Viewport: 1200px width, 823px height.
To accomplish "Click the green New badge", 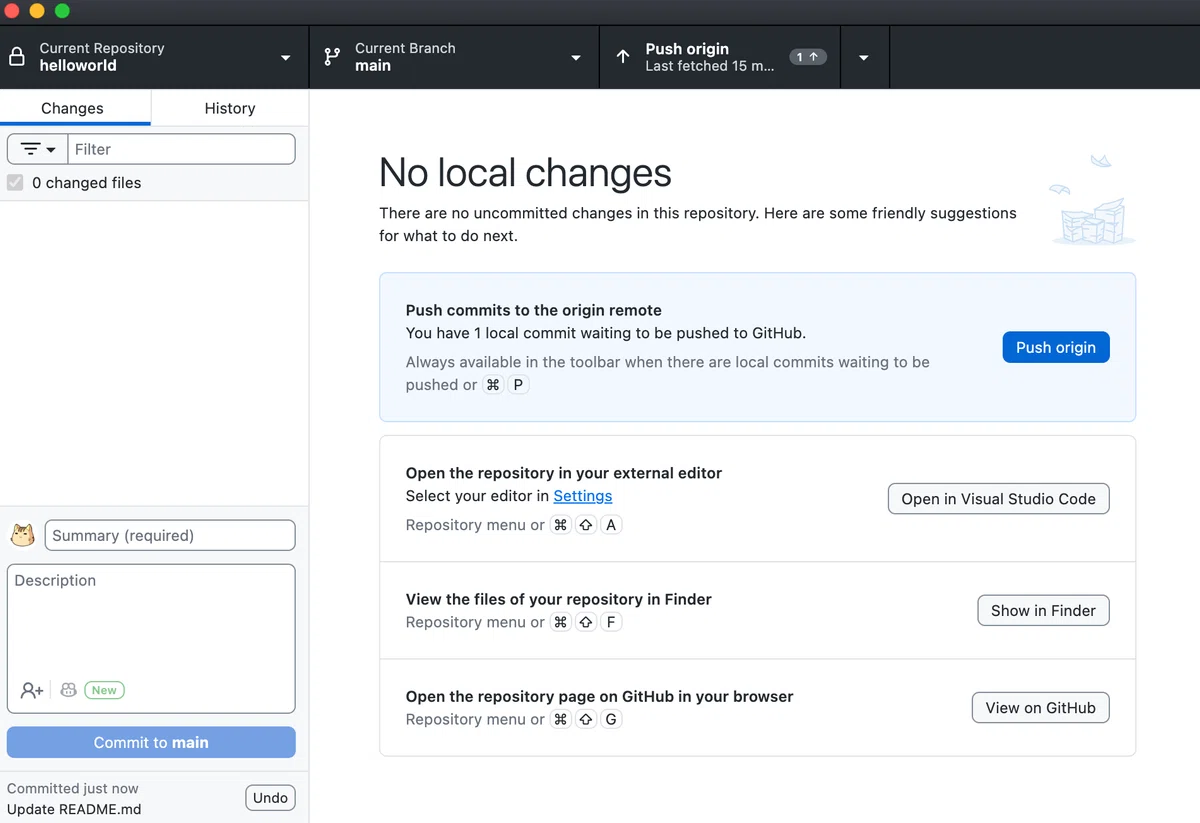I will point(104,690).
